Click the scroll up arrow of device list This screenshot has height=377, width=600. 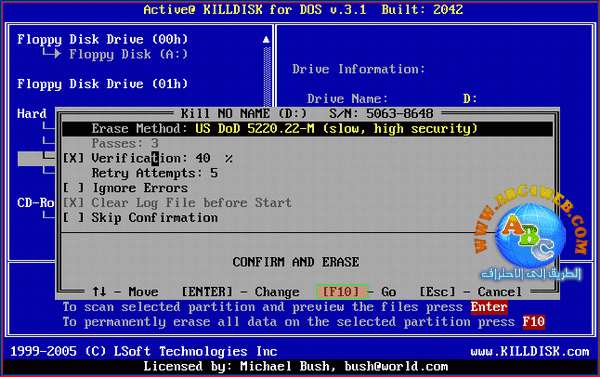[266, 39]
